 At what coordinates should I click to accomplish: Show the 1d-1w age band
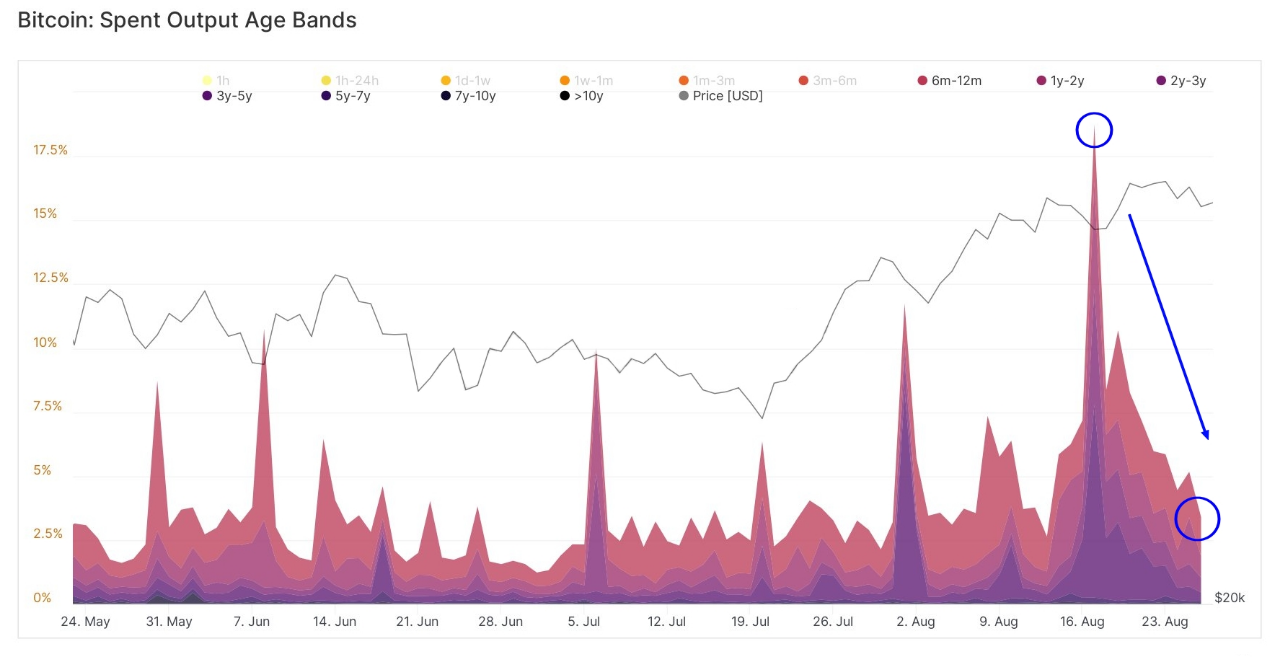[465, 80]
